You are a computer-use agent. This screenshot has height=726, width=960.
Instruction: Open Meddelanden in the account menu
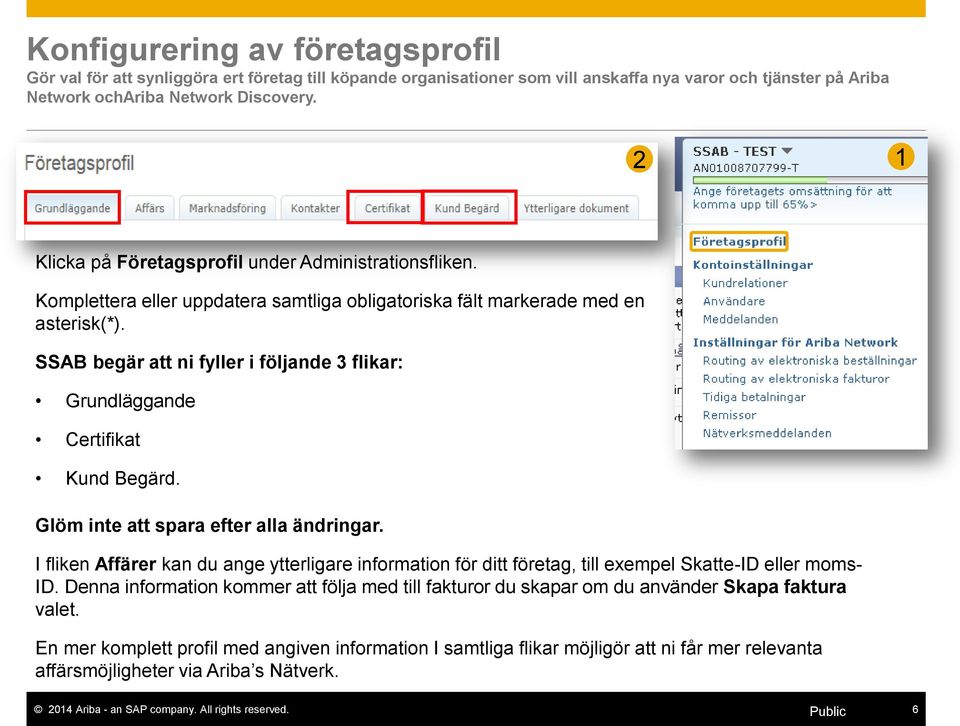coord(740,319)
